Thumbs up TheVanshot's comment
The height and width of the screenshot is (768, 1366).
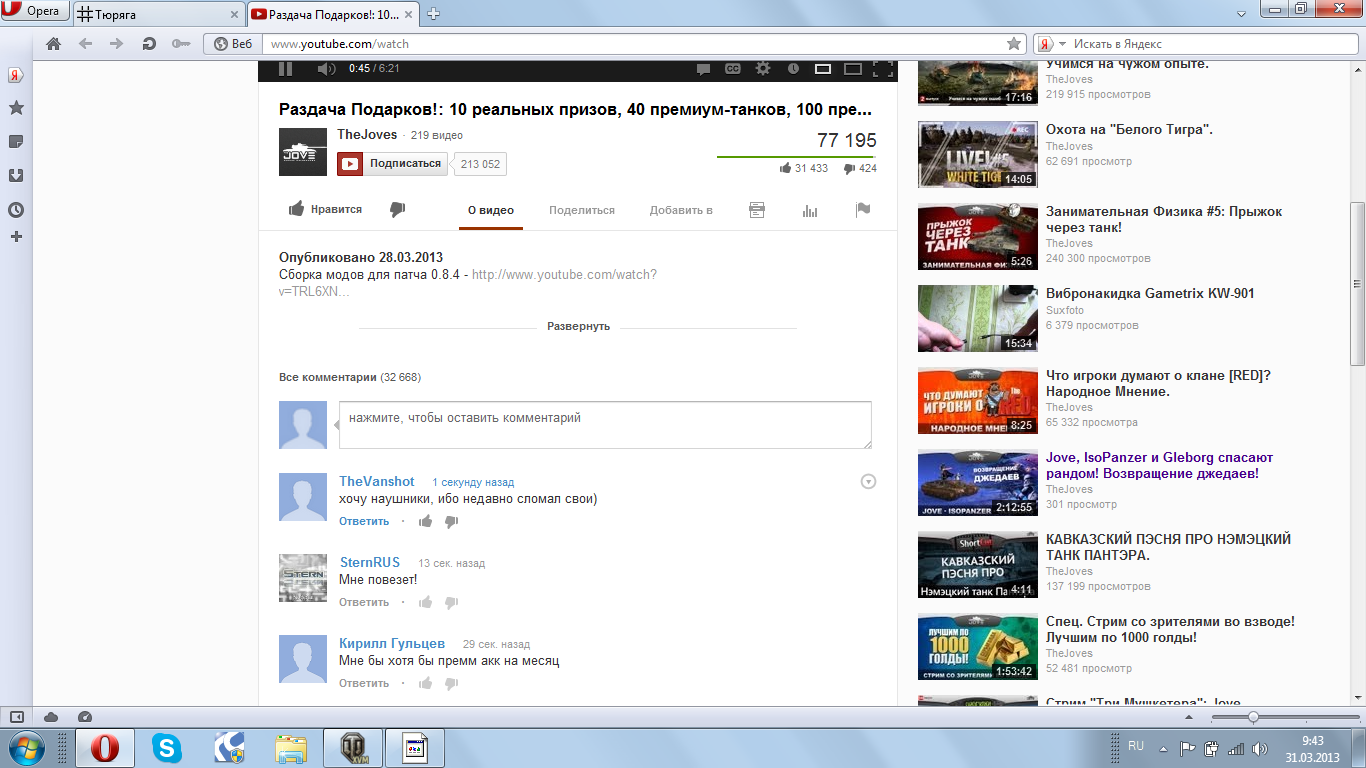click(426, 521)
